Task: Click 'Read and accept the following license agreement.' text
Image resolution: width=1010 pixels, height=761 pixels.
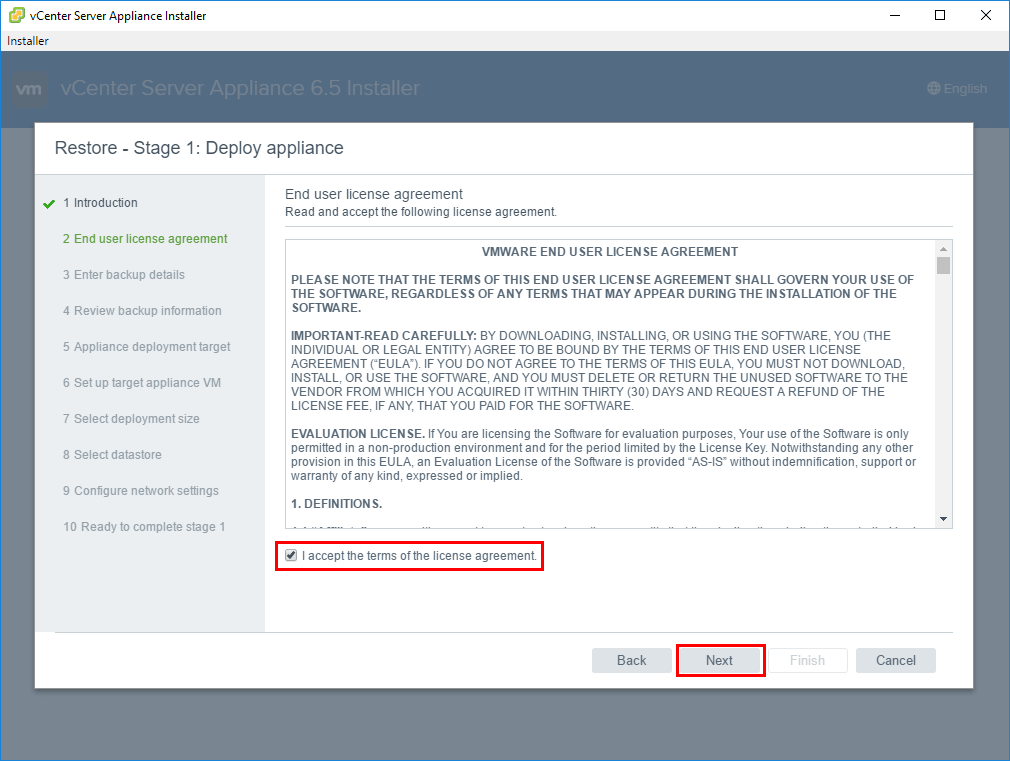Action: tap(421, 212)
